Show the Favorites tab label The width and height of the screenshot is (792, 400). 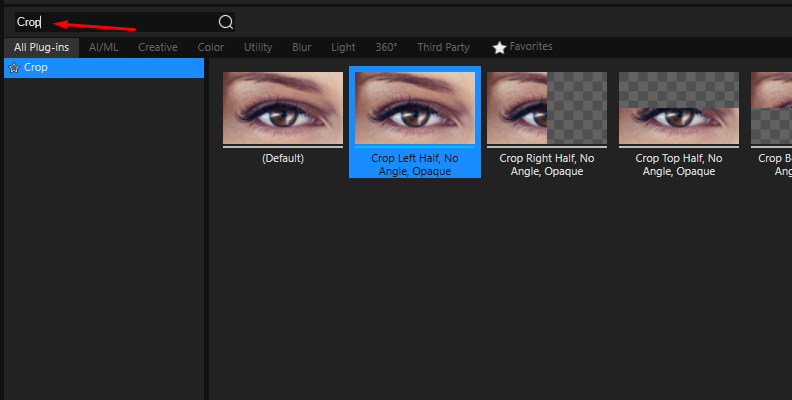531,46
